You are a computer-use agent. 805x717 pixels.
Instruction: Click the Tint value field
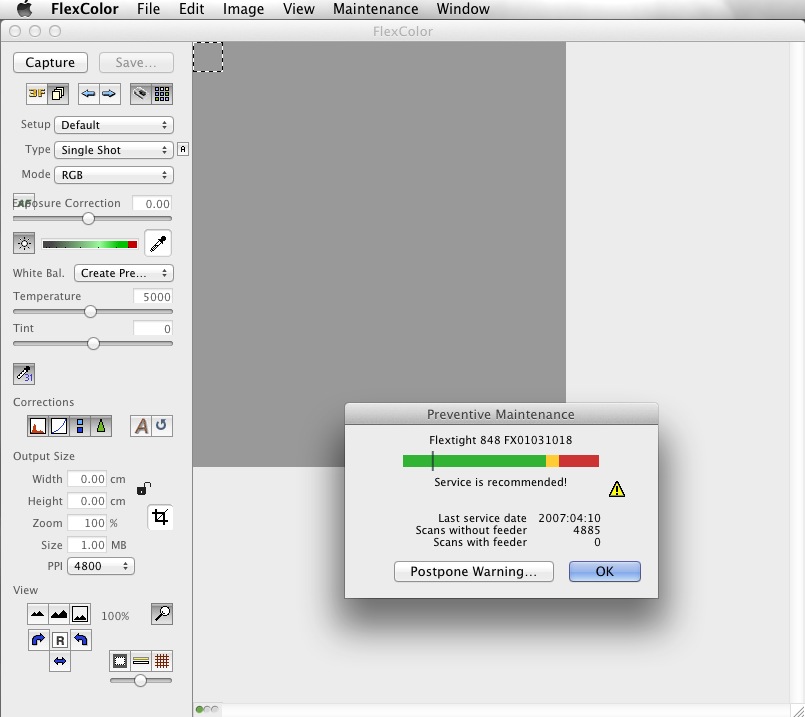pyautogui.click(x=152, y=328)
